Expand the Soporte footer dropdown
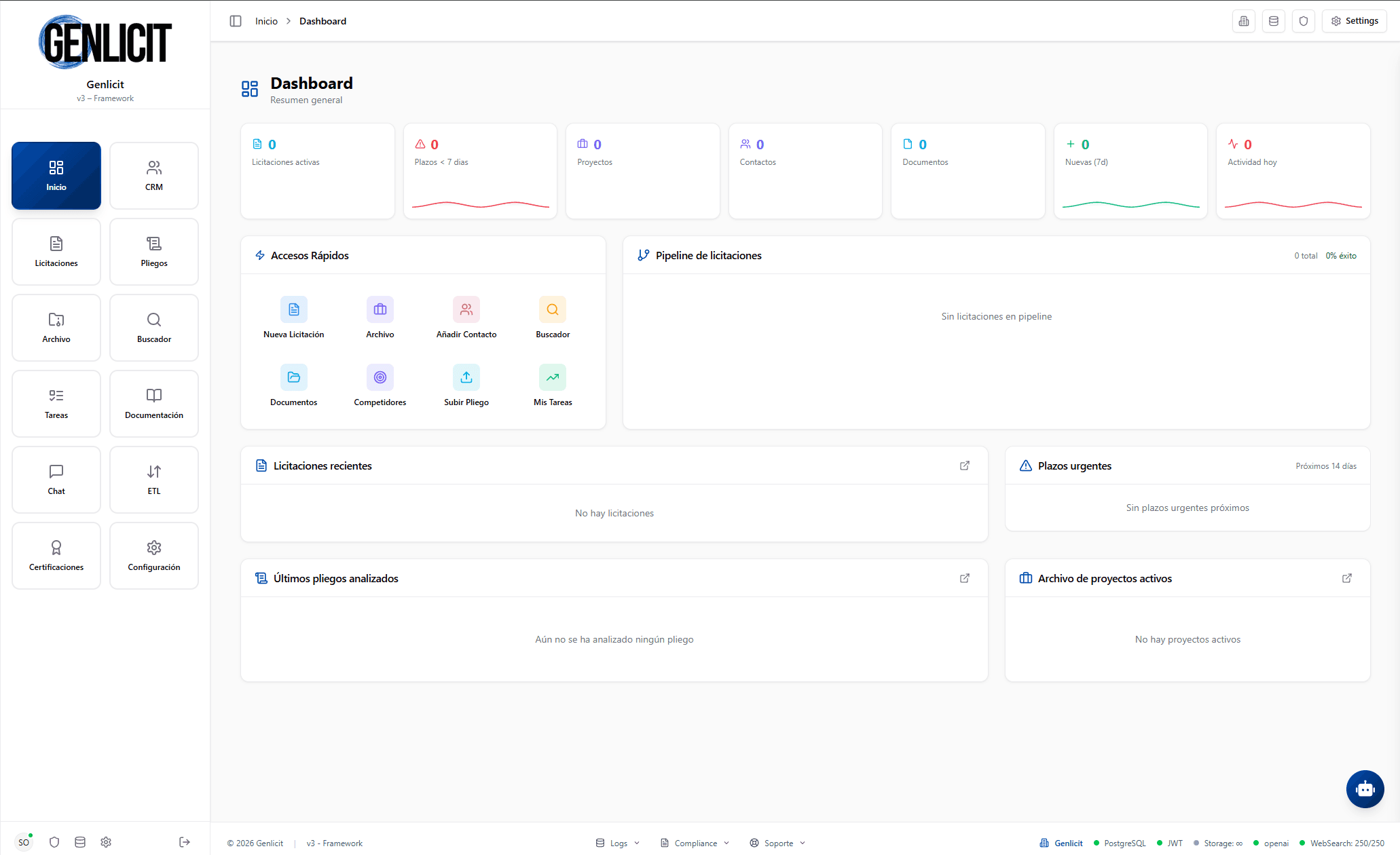The width and height of the screenshot is (1400, 855). tap(777, 843)
